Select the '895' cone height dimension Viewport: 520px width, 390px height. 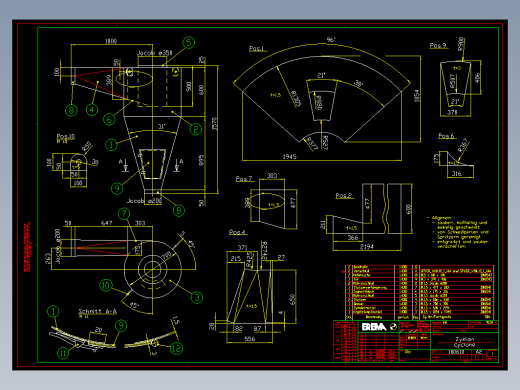[201, 160]
